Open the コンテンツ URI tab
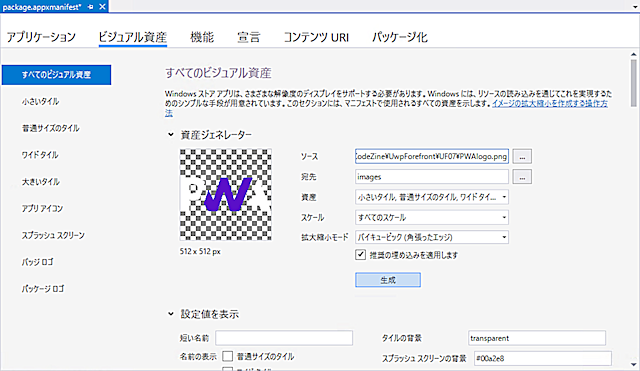 [x=316, y=37]
